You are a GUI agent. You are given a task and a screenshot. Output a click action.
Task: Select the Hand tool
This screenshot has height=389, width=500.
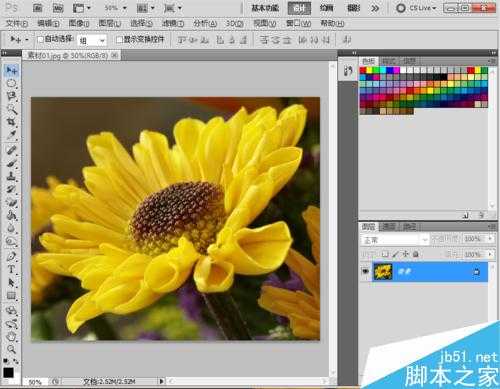12,336
